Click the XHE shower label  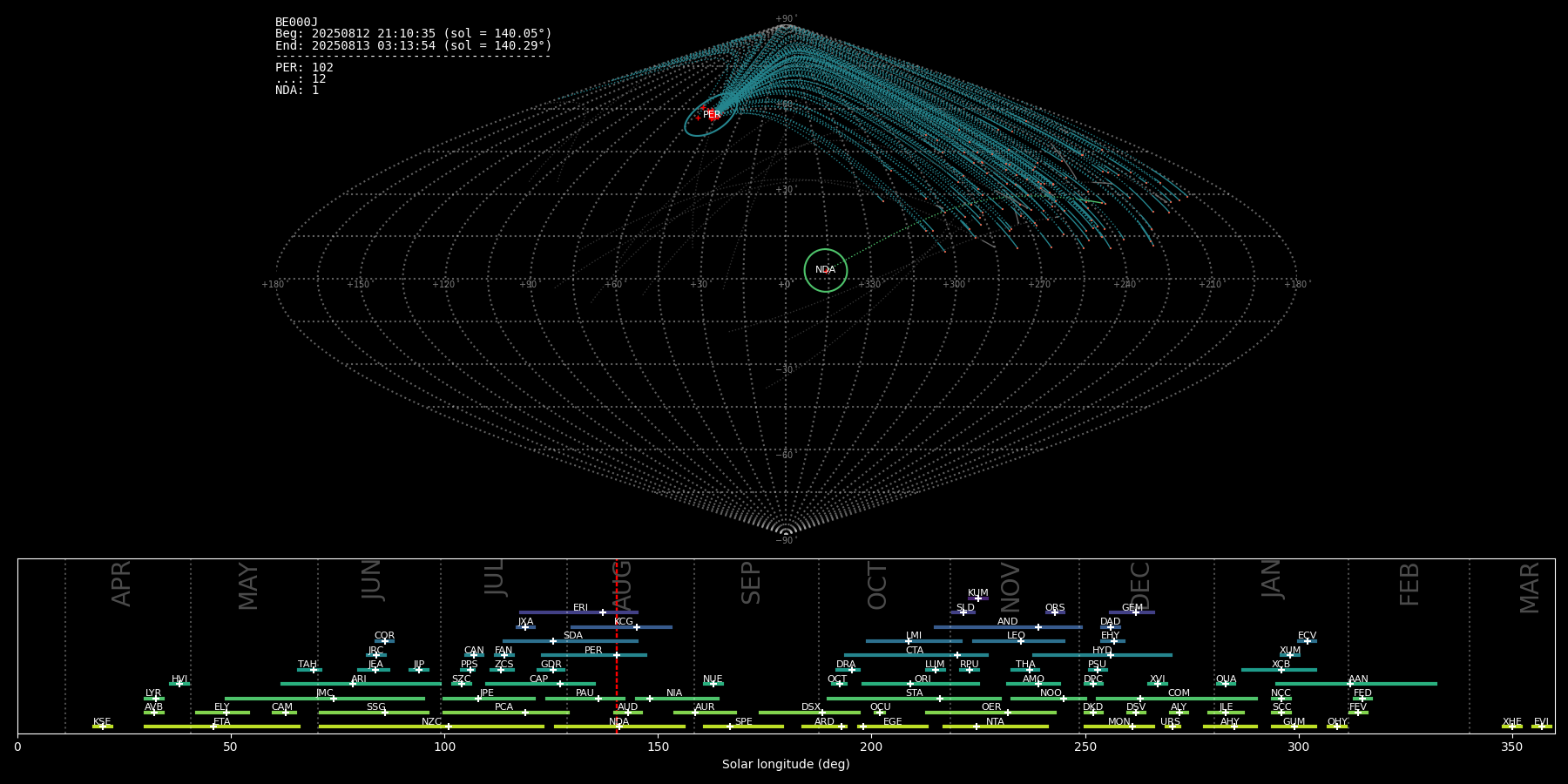1512,722
